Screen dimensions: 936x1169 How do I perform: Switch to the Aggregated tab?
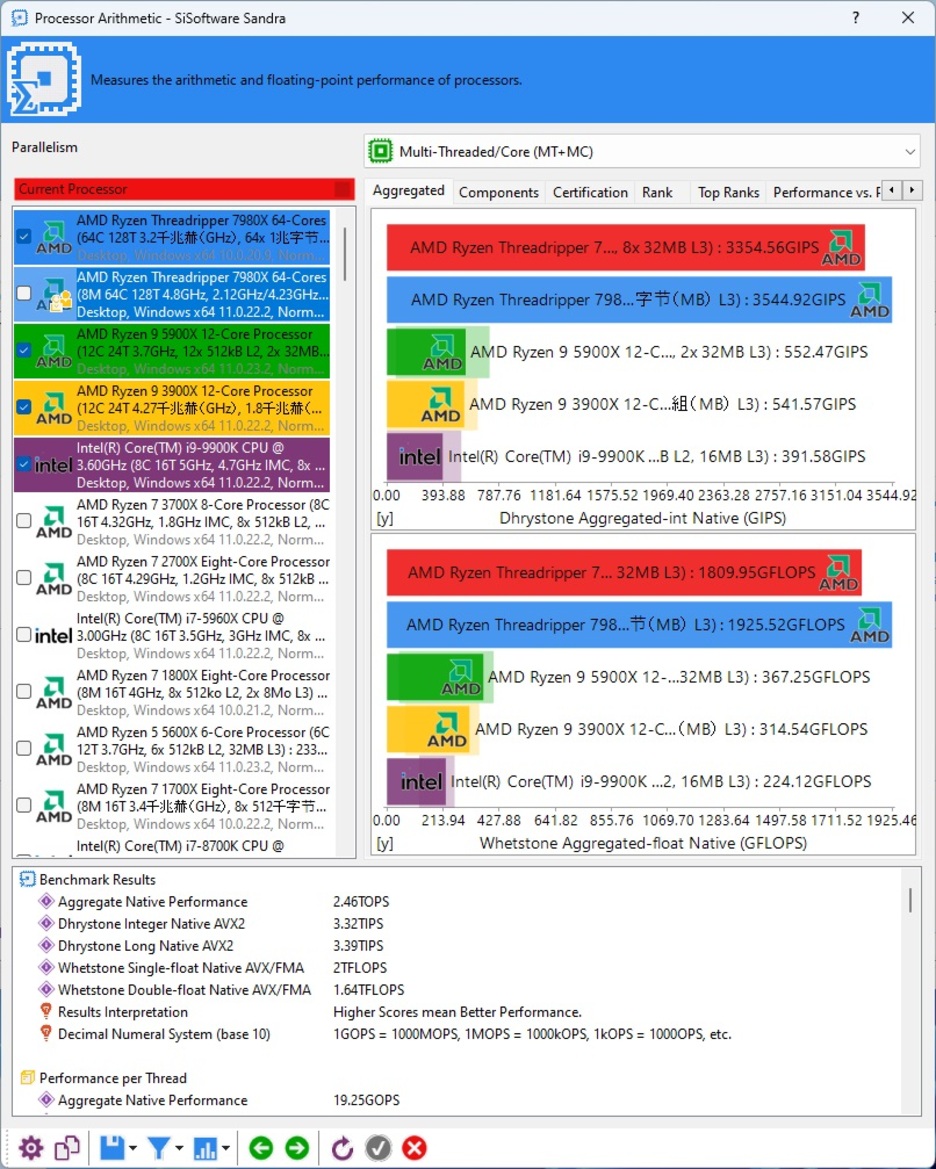[x=409, y=191]
